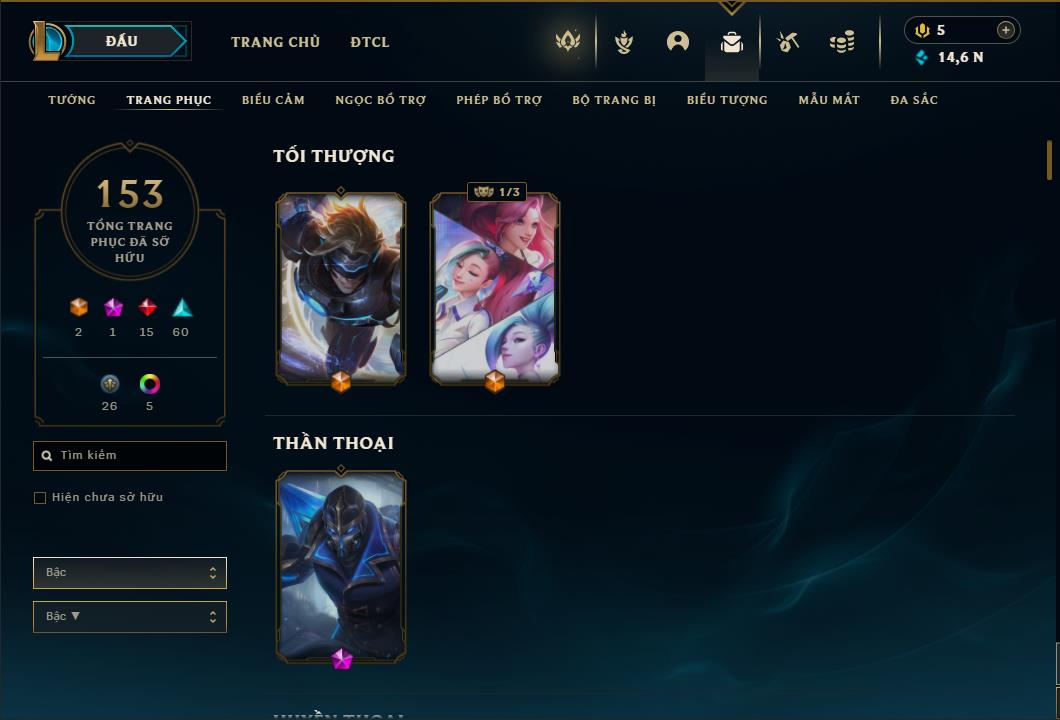The width and height of the screenshot is (1060, 720).
Task: Click the 'Tìm kiếm' search field
Action: [130, 456]
